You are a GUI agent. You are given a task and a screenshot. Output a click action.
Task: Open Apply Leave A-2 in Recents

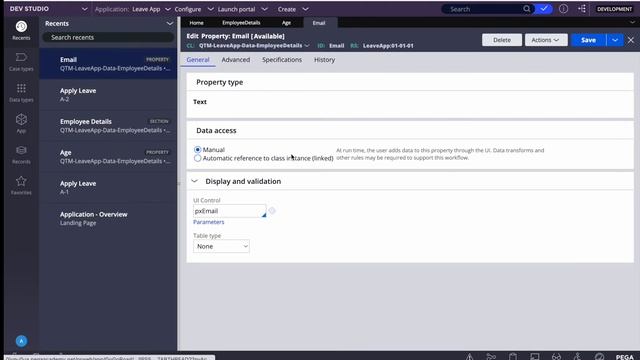coord(109,95)
